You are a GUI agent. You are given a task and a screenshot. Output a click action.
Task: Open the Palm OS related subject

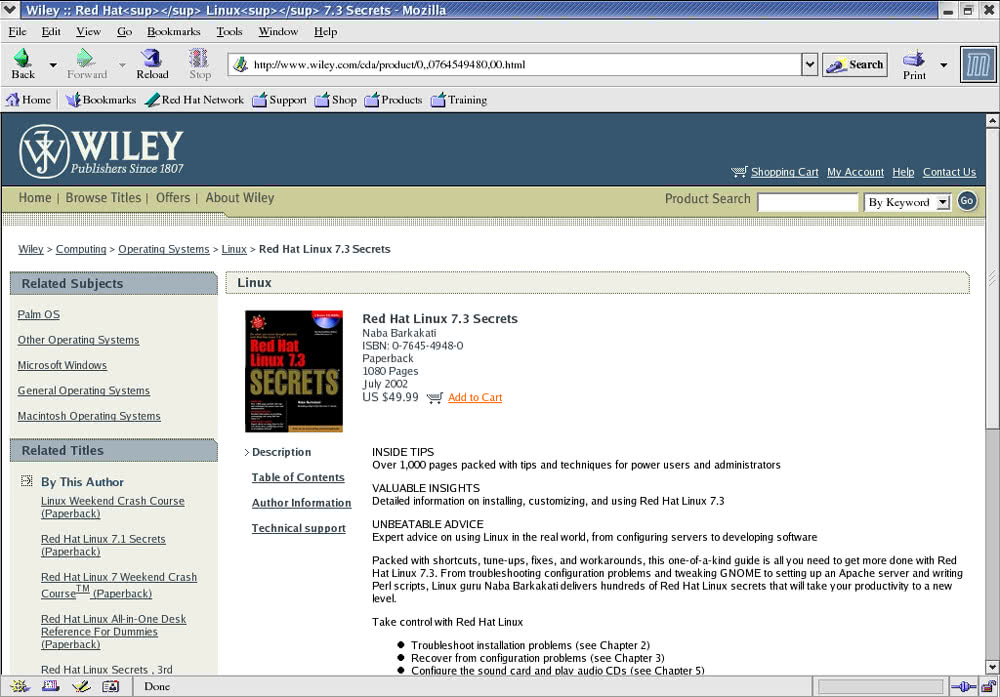(x=38, y=314)
